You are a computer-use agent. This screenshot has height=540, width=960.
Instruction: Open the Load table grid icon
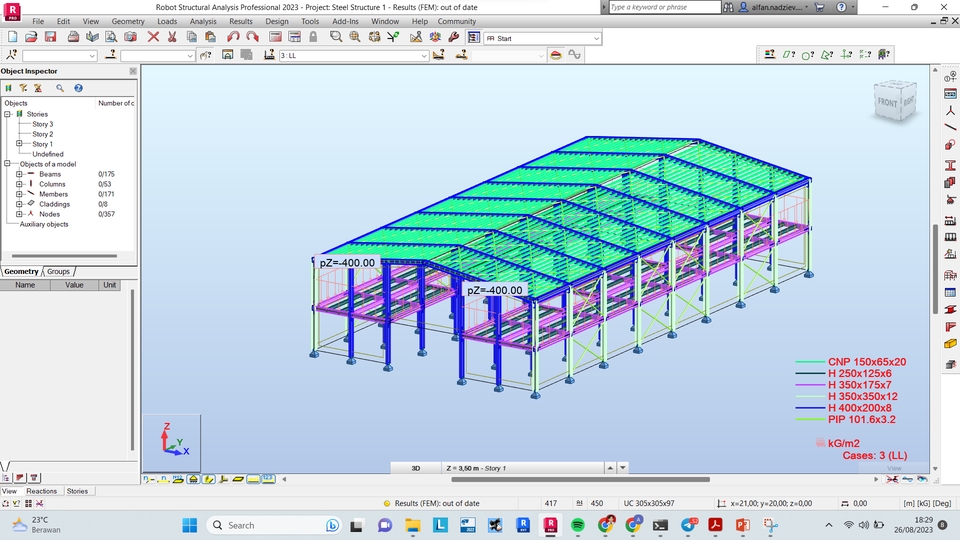coord(950,292)
